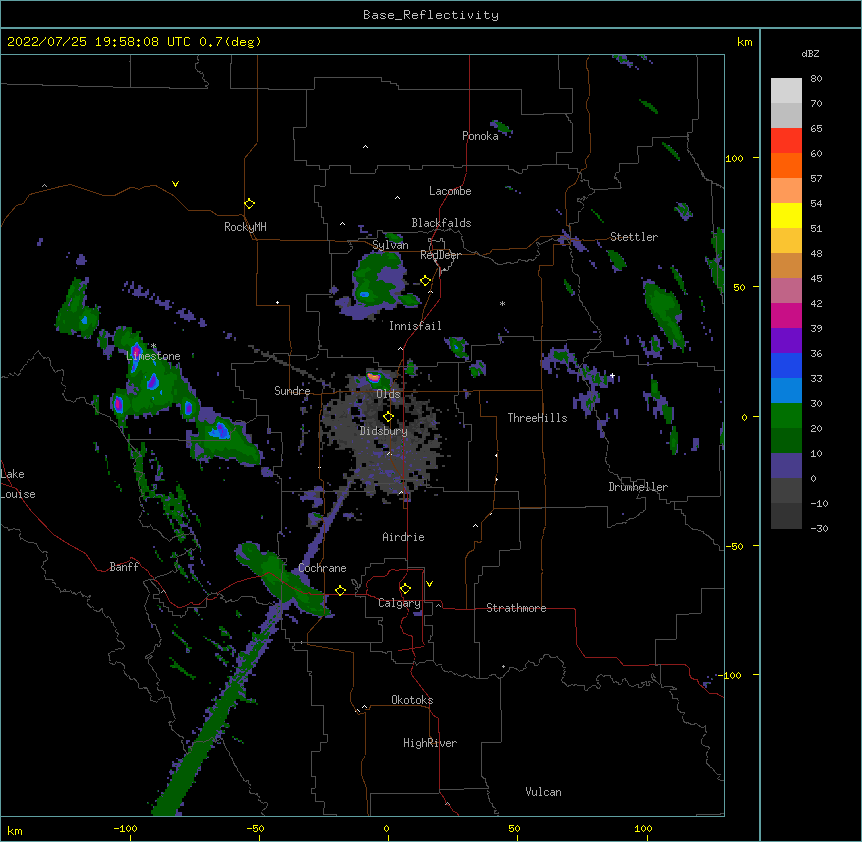The width and height of the screenshot is (862, 842).
Task: Click the Banff label
Action: tap(124, 567)
